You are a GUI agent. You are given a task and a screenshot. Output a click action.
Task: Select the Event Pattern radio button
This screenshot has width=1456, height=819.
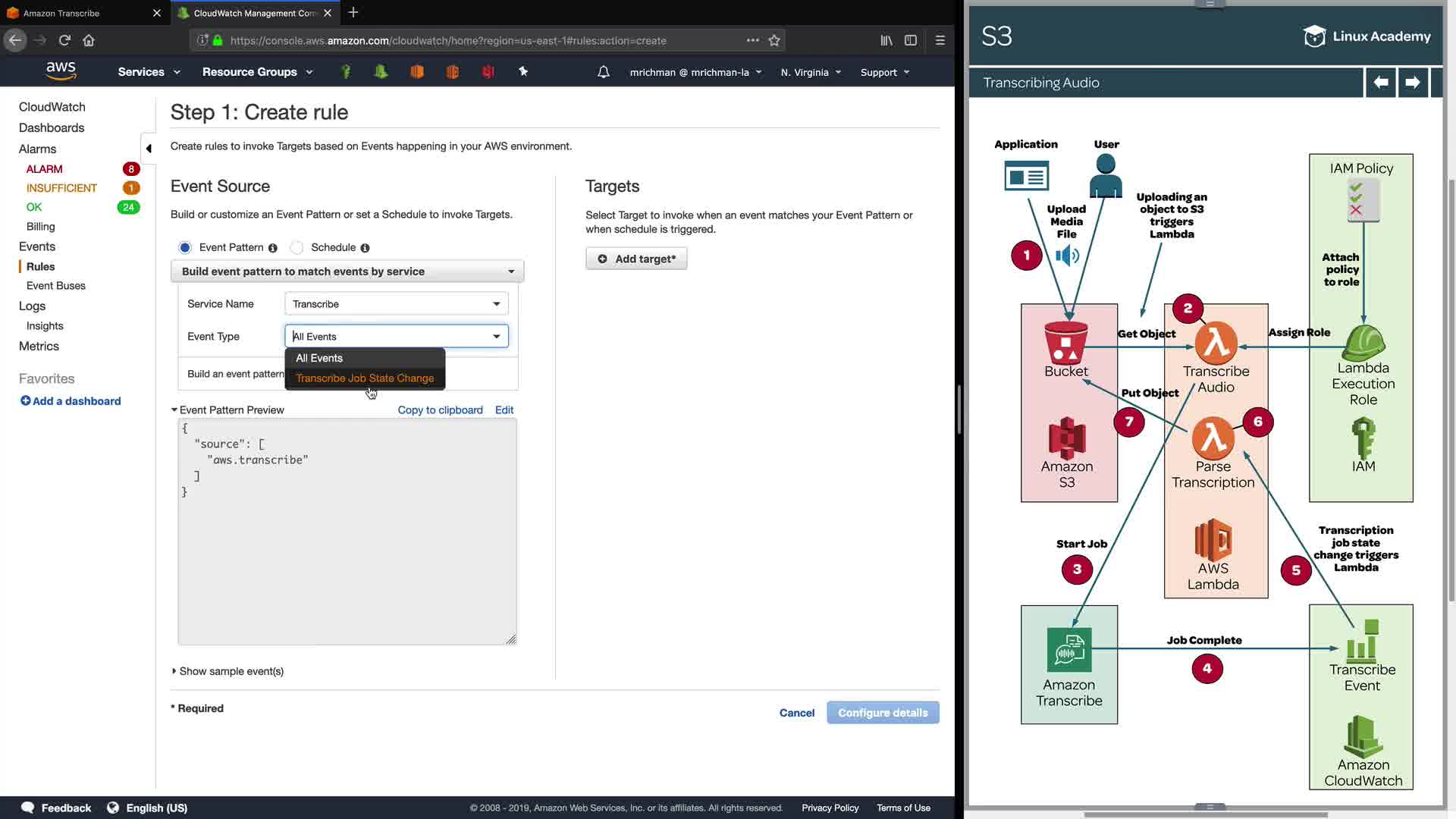pyautogui.click(x=185, y=247)
